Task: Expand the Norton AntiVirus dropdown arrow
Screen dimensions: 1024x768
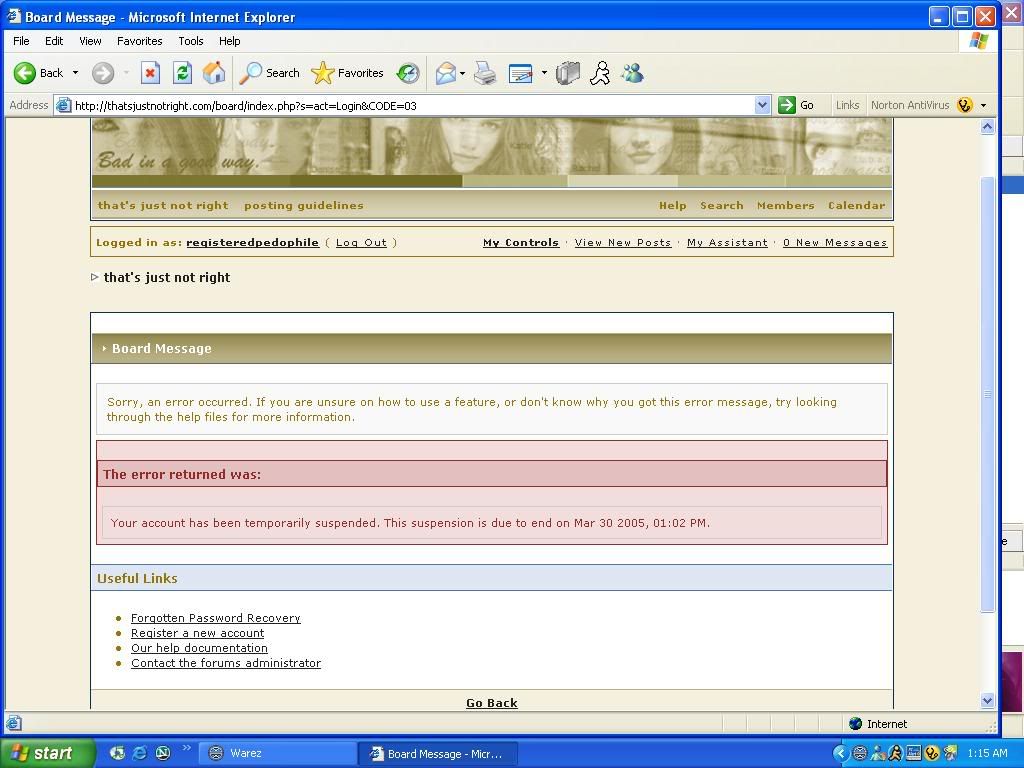Action: click(x=983, y=105)
